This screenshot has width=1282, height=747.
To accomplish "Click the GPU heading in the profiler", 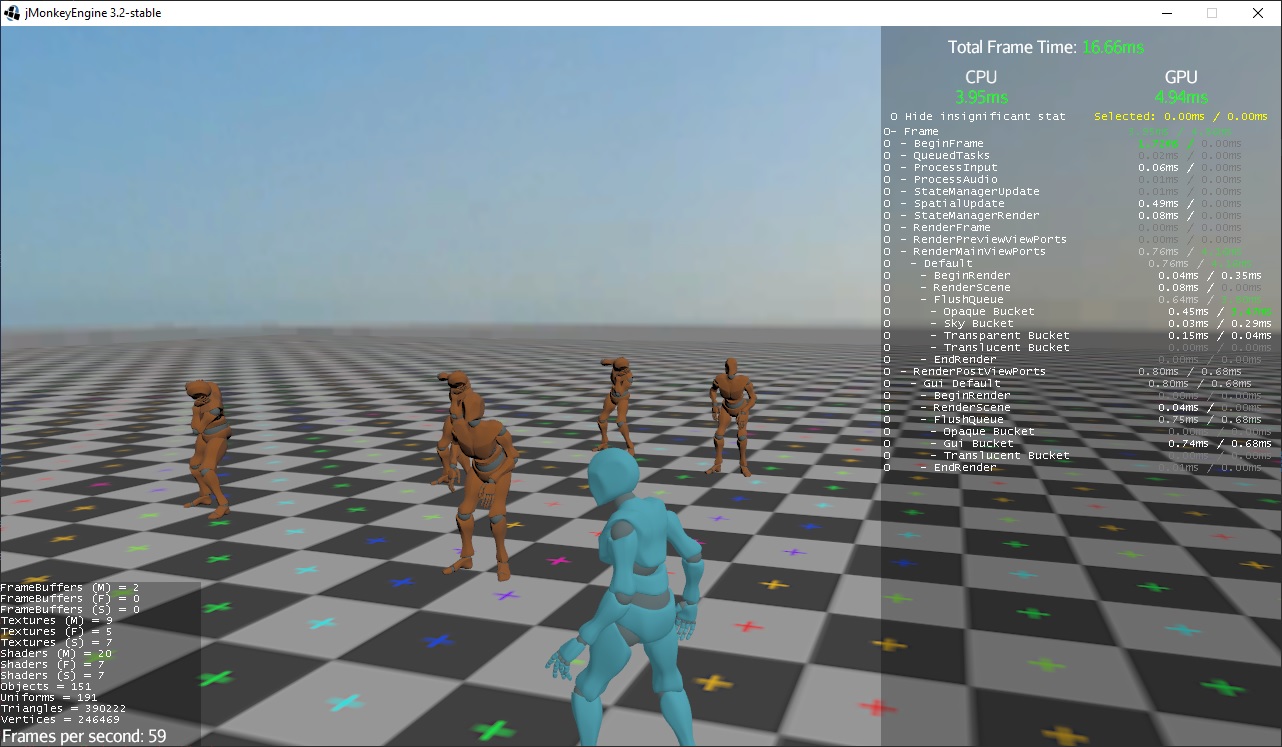I will point(1181,77).
